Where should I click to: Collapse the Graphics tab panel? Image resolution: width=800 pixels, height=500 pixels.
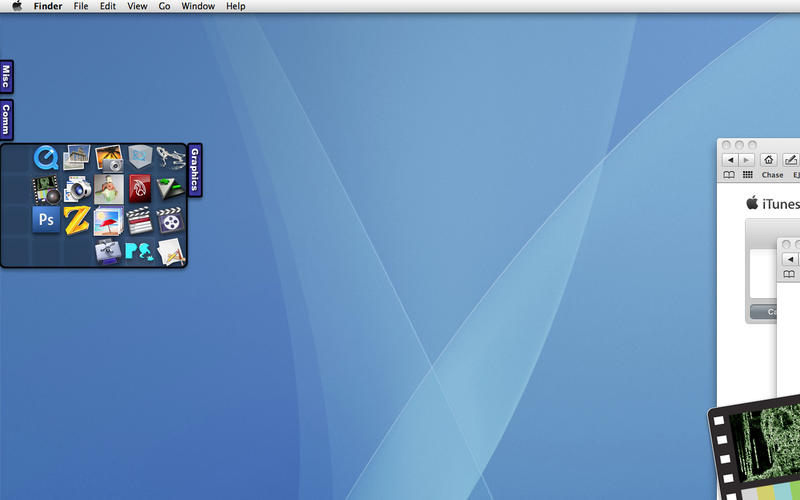[x=195, y=170]
